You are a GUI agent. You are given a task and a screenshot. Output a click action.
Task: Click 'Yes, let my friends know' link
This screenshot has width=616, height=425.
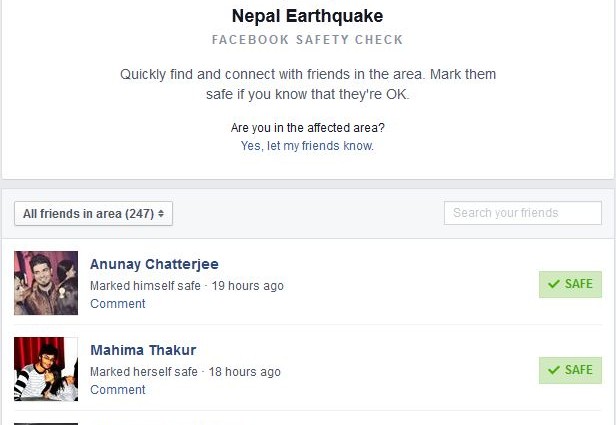coord(307,146)
